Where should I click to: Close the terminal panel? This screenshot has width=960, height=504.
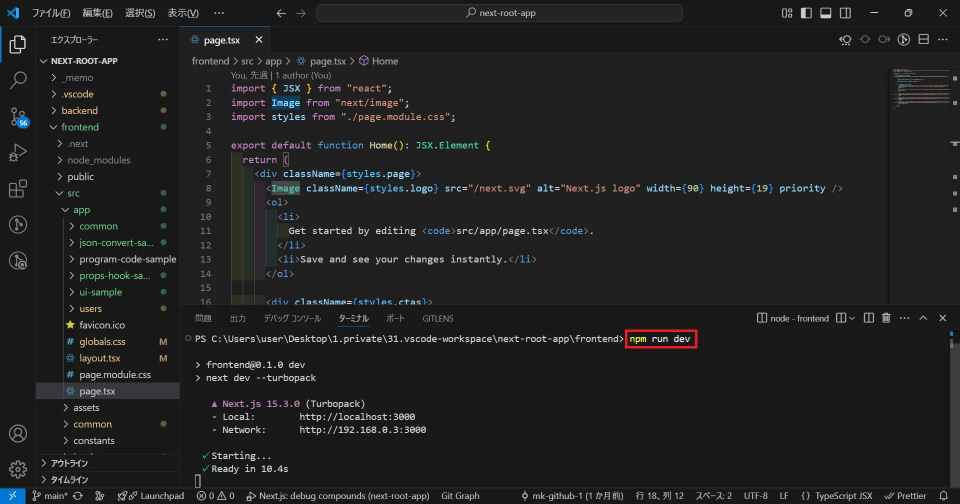[x=943, y=318]
